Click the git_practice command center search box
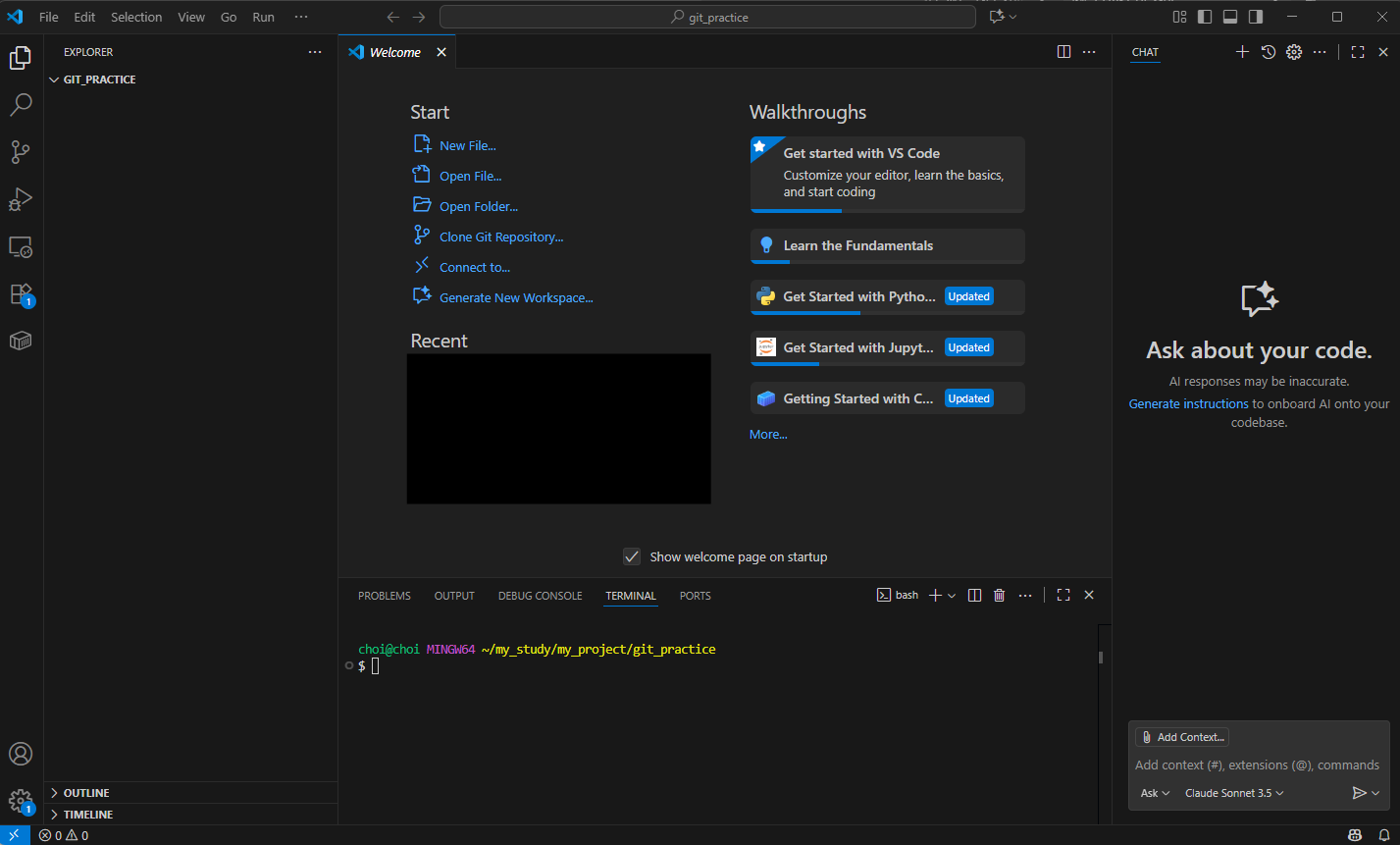 point(707,17)
